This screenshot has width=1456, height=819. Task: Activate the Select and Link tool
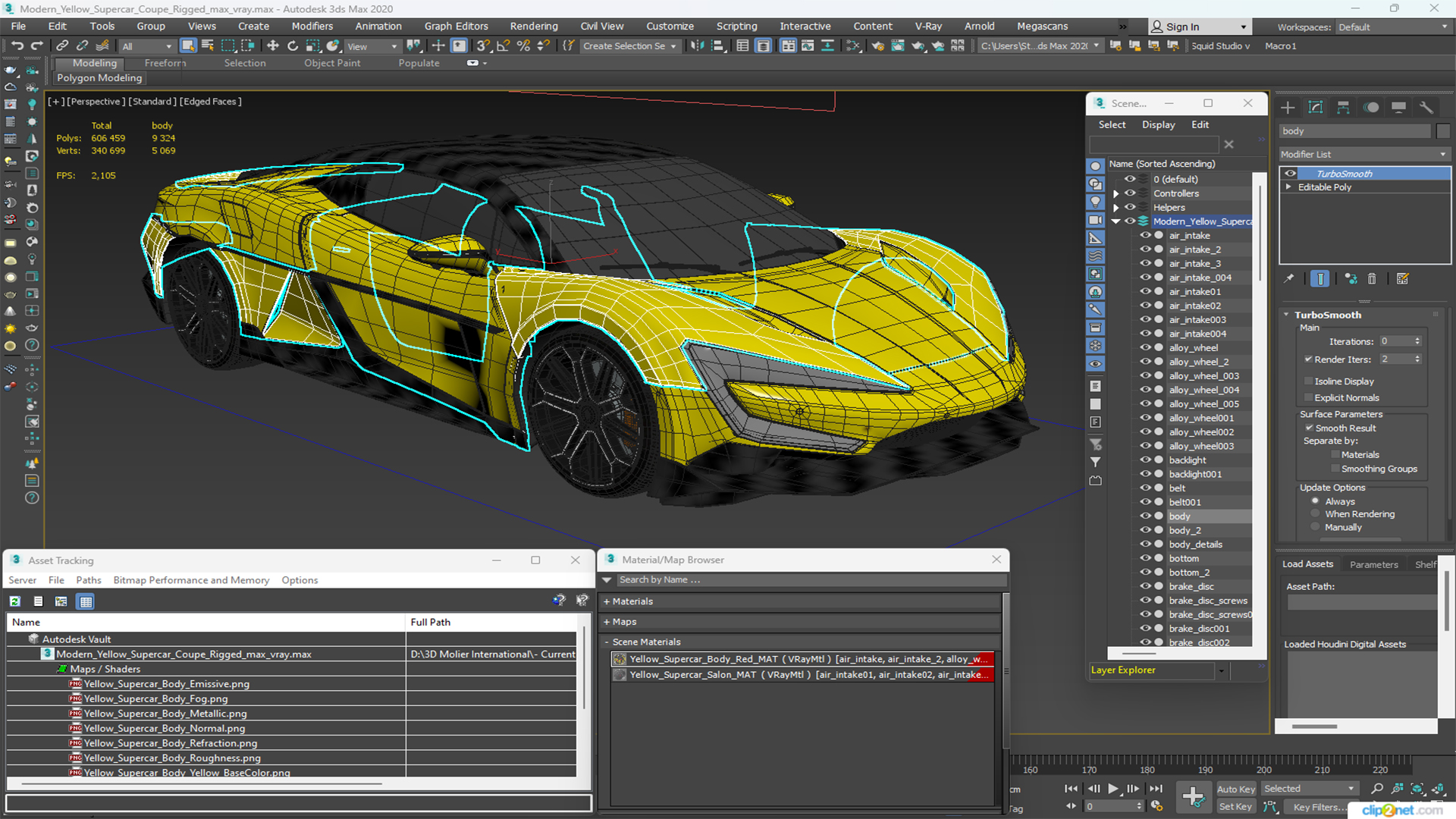[x=63, y=46]
